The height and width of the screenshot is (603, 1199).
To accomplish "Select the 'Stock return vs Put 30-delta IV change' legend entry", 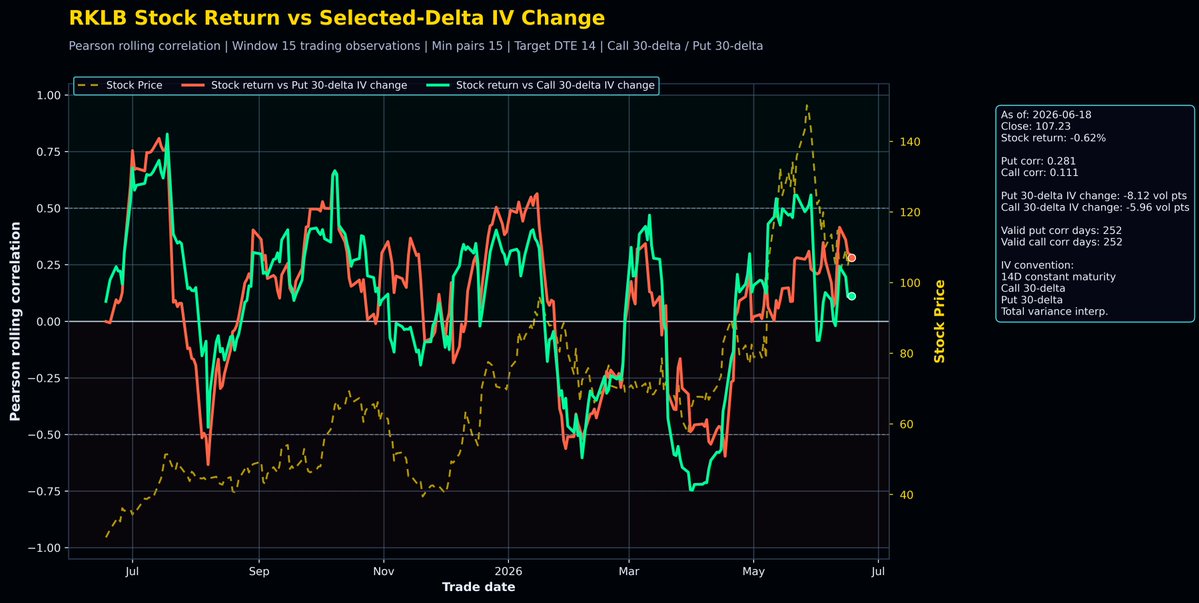I will click(294, 86).
